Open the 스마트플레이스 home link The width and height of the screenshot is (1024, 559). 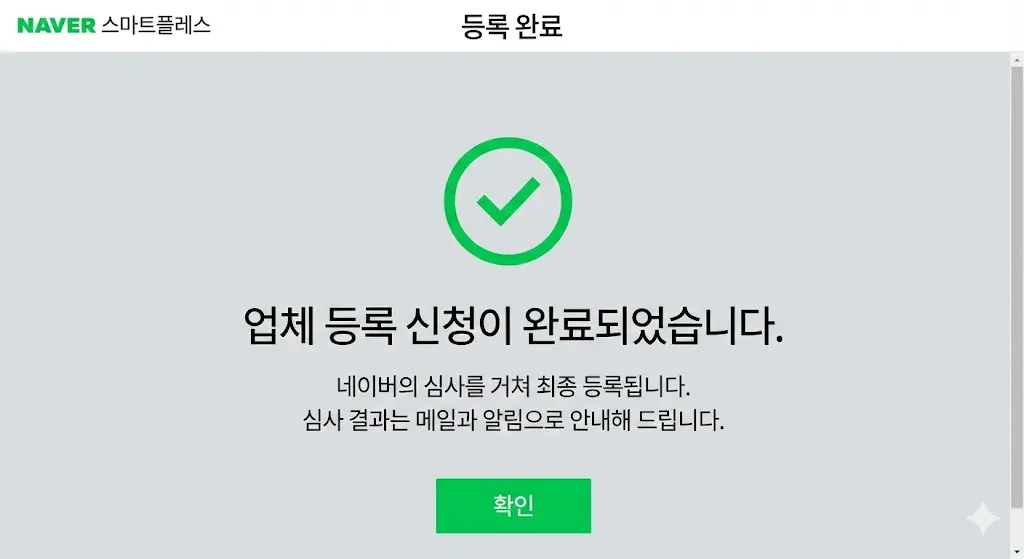pos(155,25)
